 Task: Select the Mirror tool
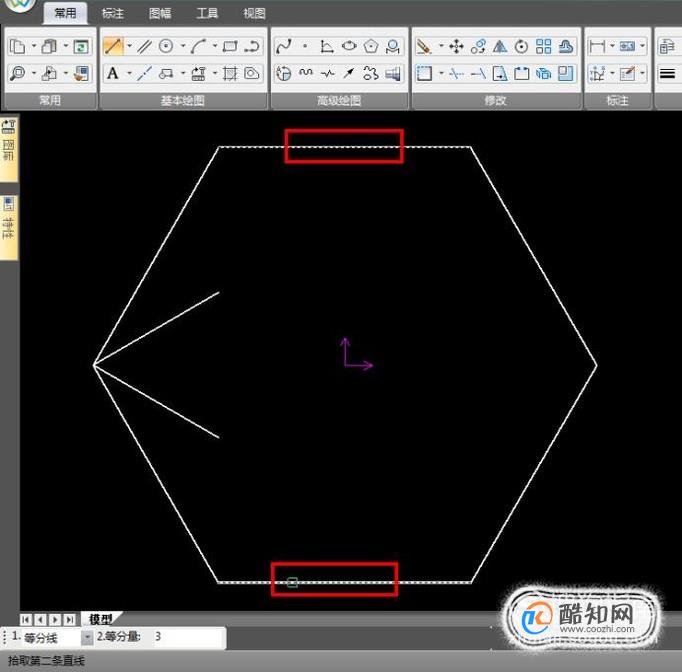click(500, 46)
